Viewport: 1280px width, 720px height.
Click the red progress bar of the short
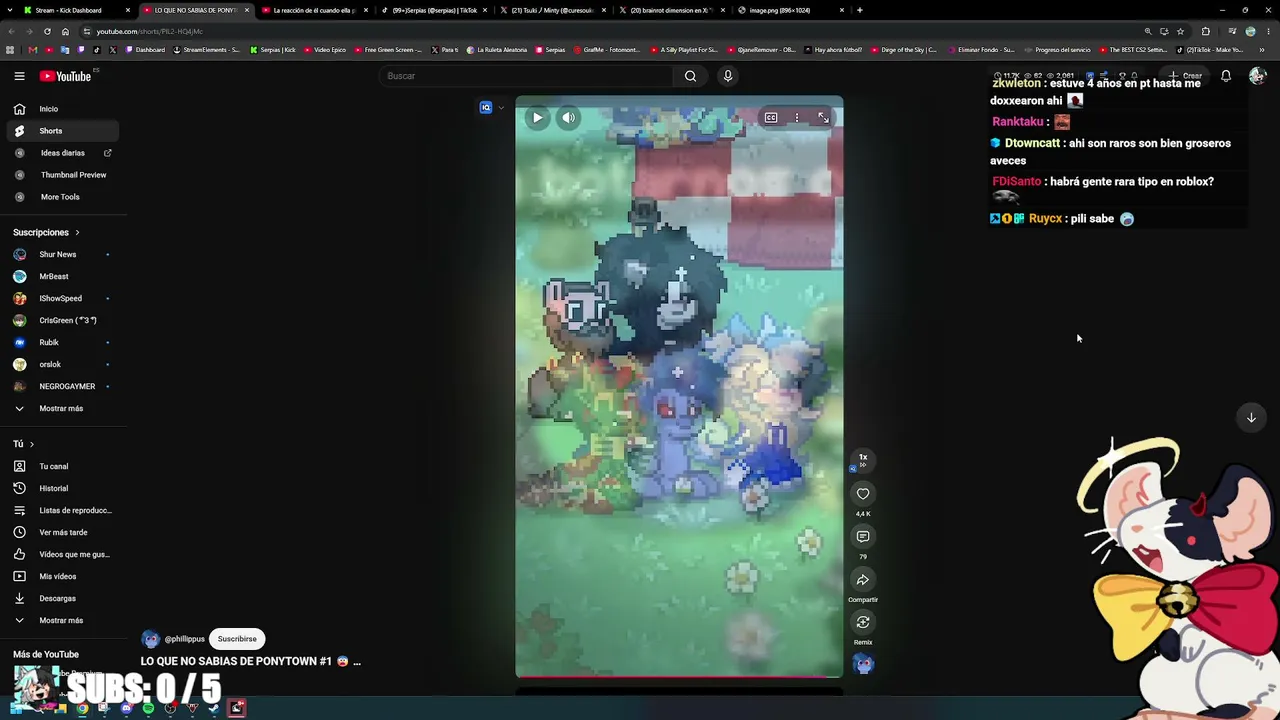point(679,677)
